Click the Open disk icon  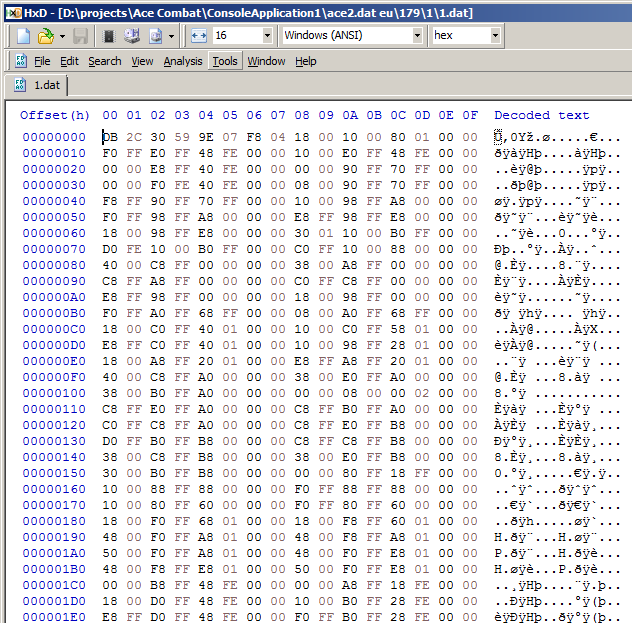131,36
